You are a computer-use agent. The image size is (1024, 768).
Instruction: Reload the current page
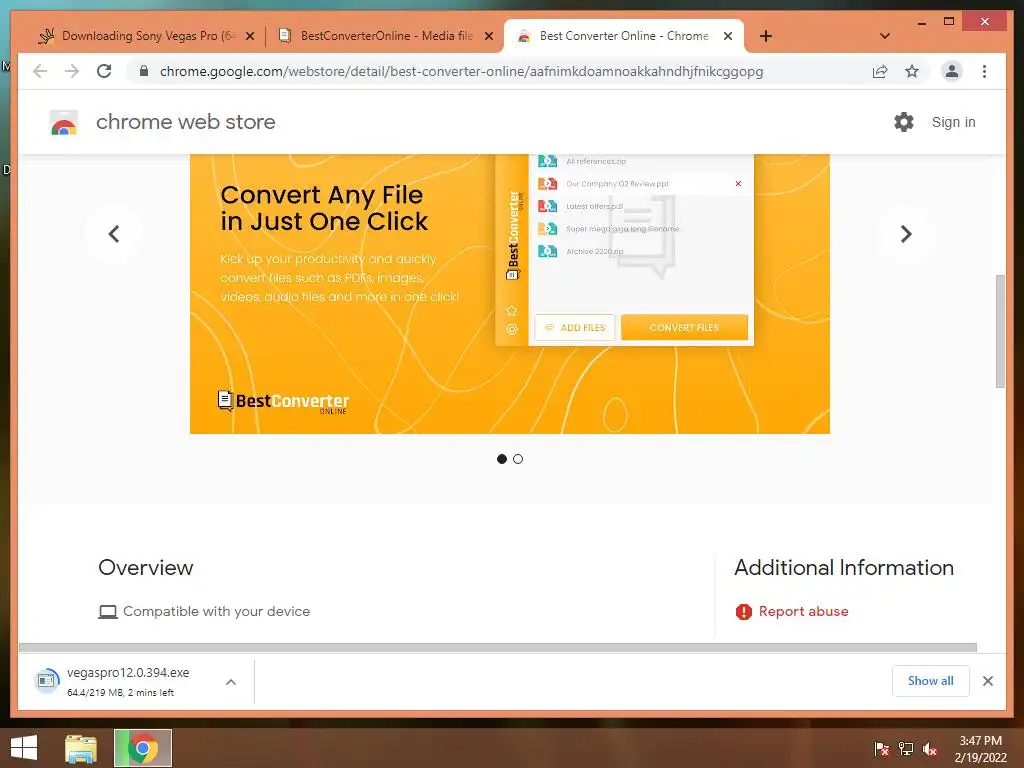[x=104, y=71]
